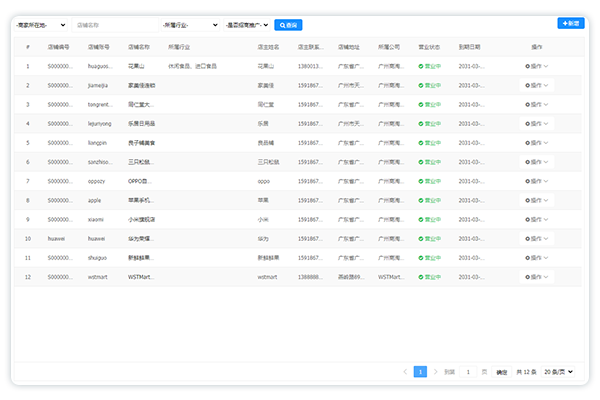Open the 所属行业 industry dropdown
Image resolution: width=600 pixels, height=400 pixels.
pyautogui.click(x=189, y=24)
